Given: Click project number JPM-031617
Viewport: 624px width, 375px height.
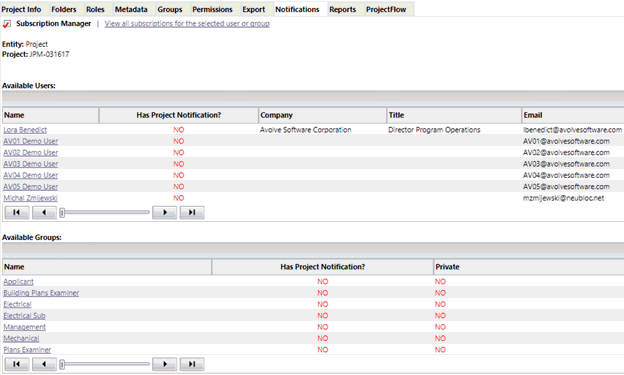Looking at the screenshot, I should pos(49,54).
